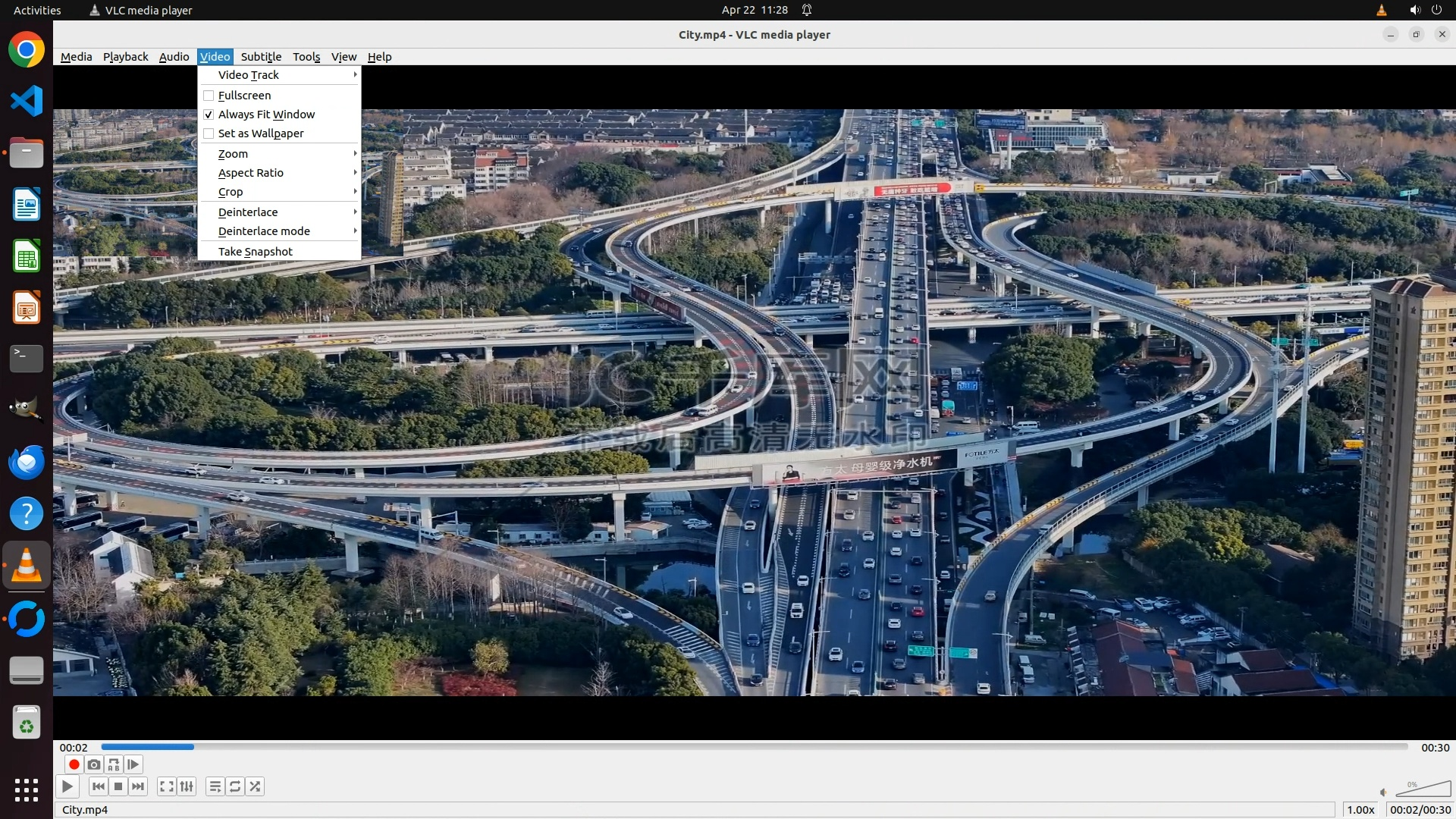1456x819 pixels.
Task: Open extended settings equalizer icon
Action: [x=187, y=786]
